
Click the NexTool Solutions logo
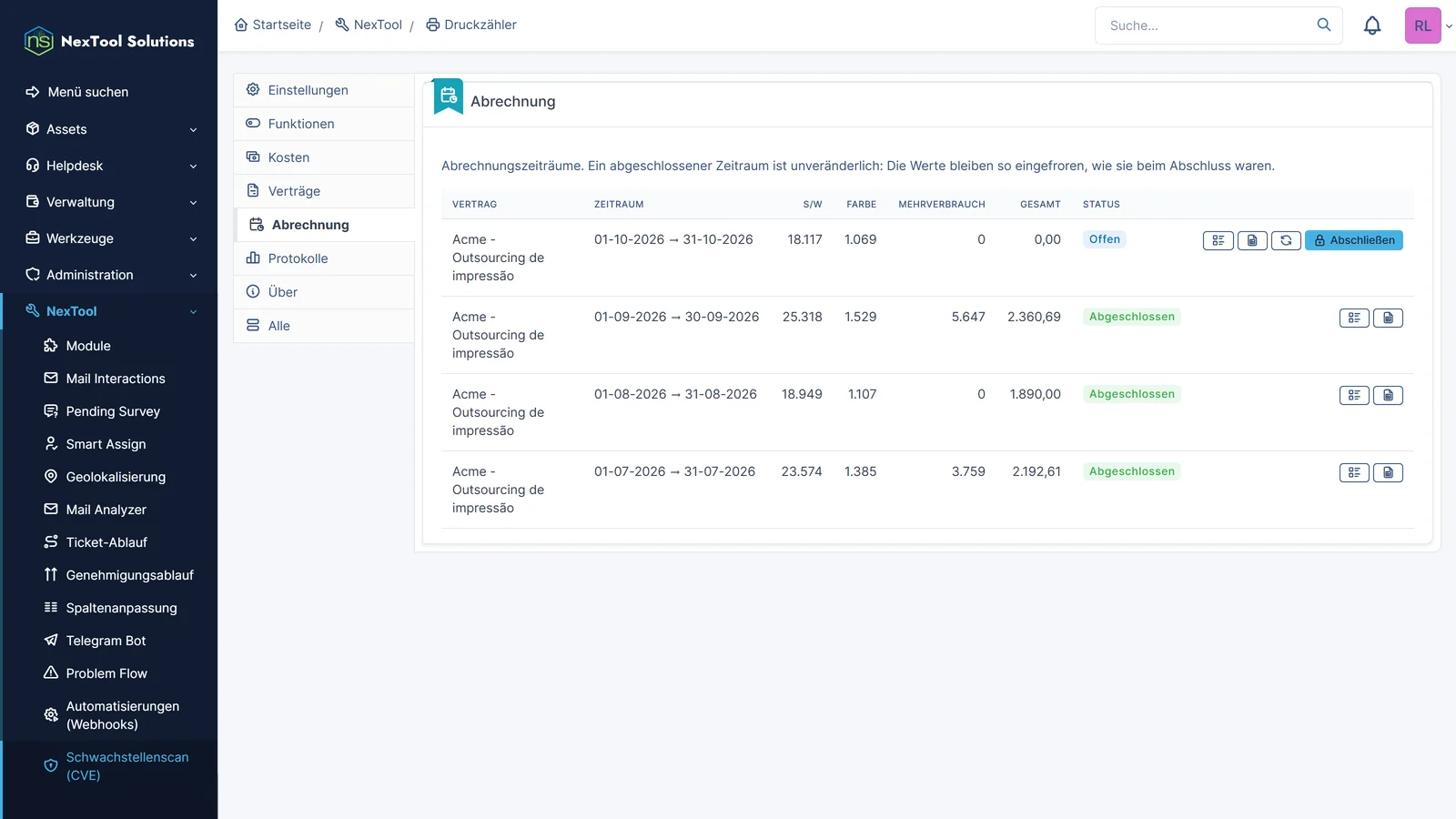coord(109,41)
